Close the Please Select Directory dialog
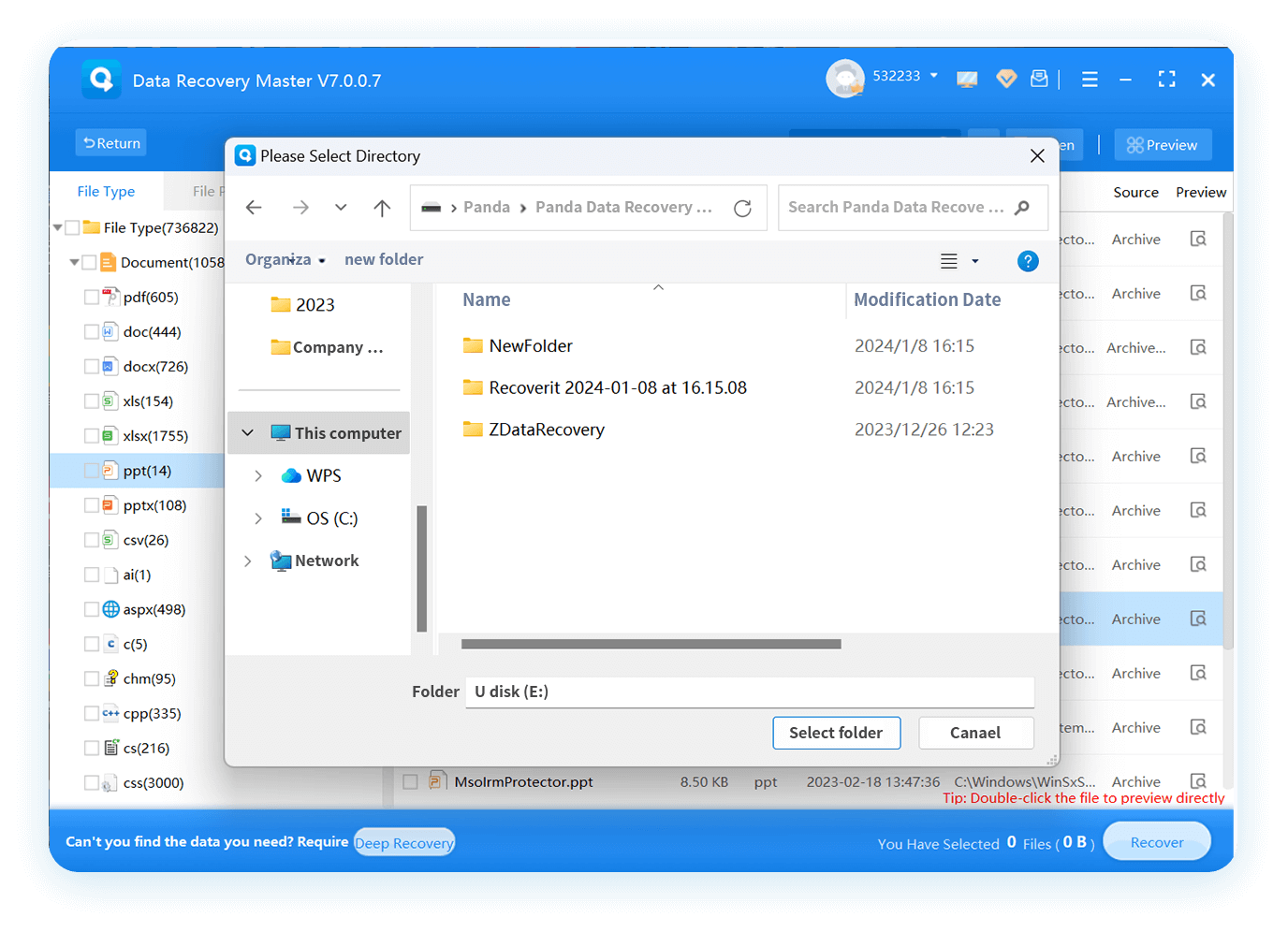The width and height of the screenshot is (1288, 932). 1037,156
